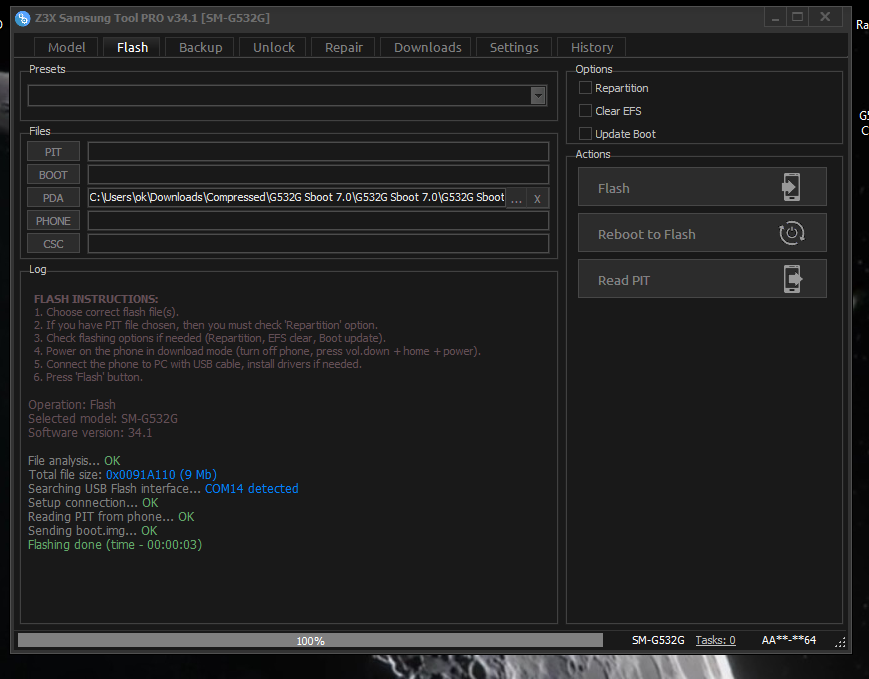Viewport: 869px width, 679px height.
Task: Open the Tasks: 0 link
Action: click(x=715, y=640)
